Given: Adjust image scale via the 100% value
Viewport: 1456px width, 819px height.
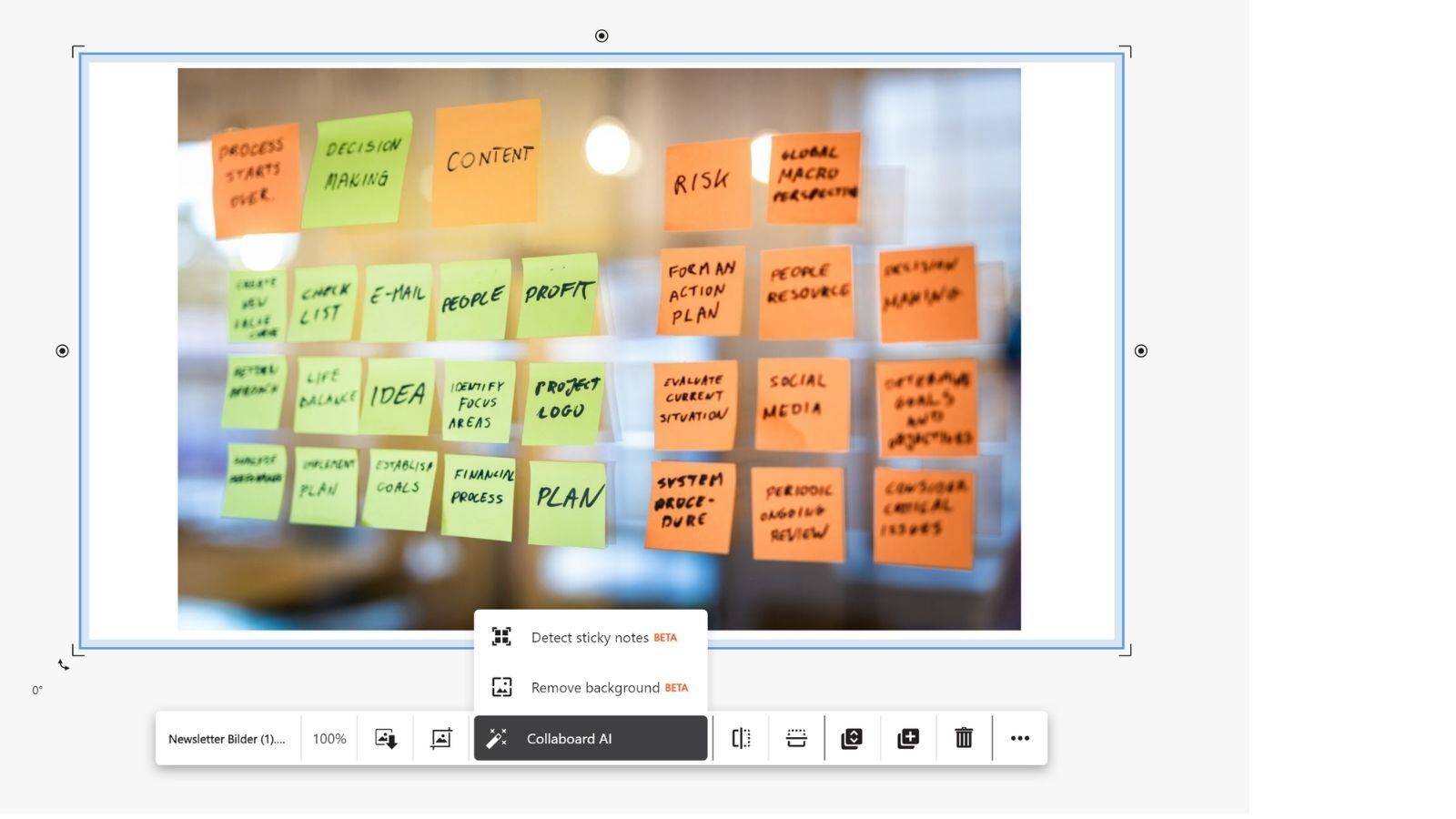Looking at the screenshot, I should (329, 738).
